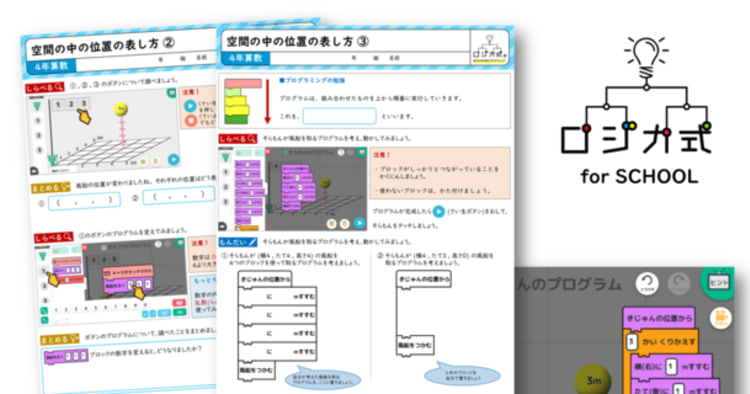Click the blue play button in worksheet ③ screenshot

[x=359, y=223]
